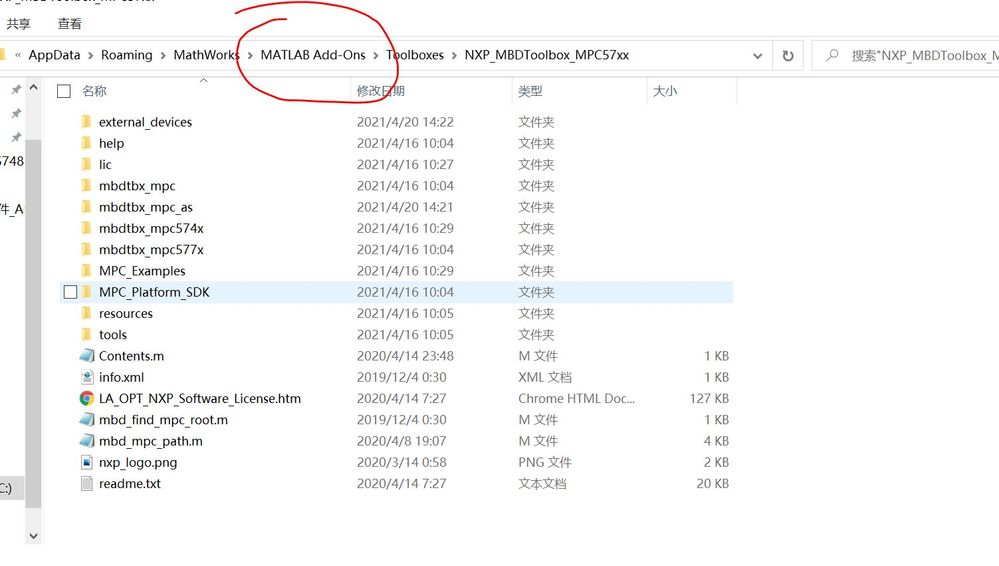Select the mbdtbx_mpc574x folder icon

pyautogui.click(x=87, y=228)
